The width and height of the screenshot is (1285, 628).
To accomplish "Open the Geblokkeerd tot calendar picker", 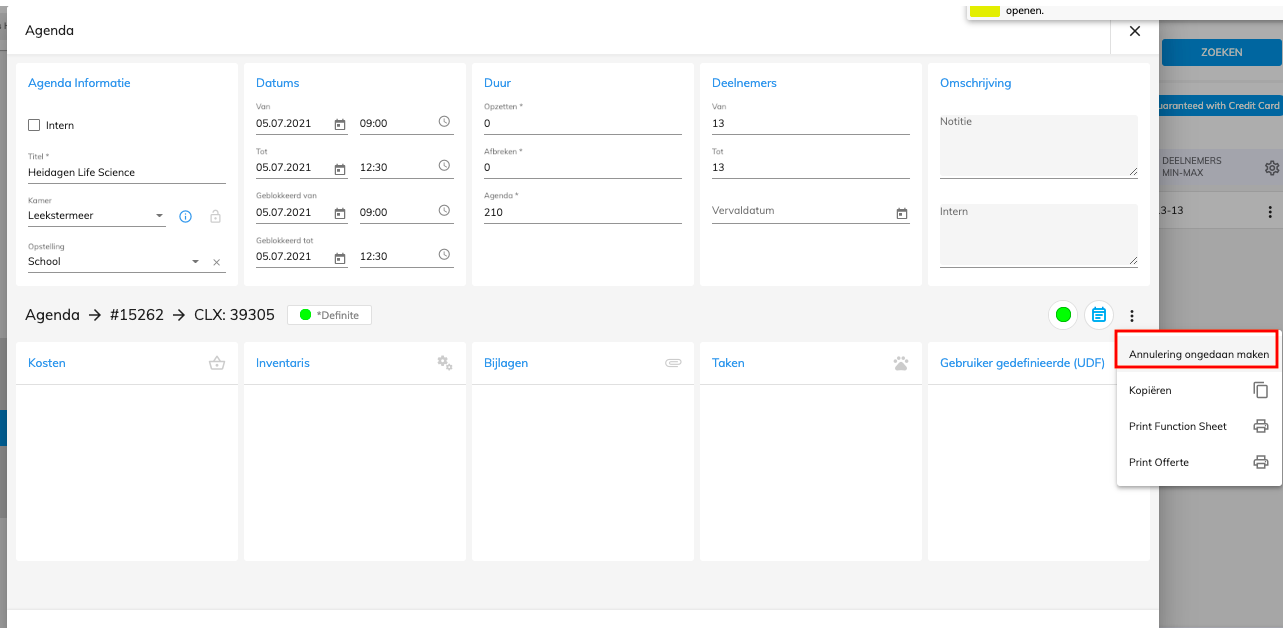I will pyautogui.click(x=340, y=257).
